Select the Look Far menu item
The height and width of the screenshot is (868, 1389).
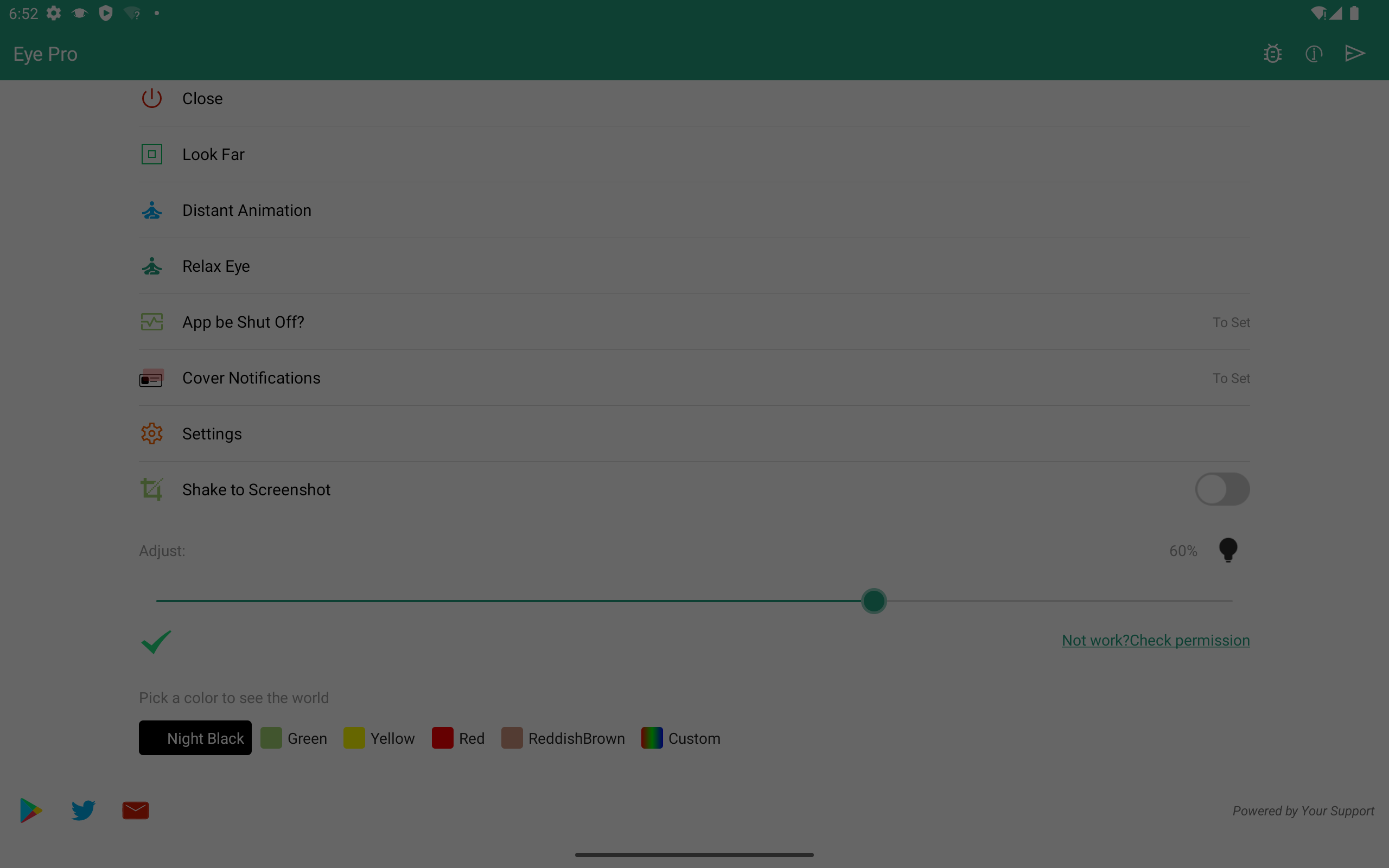click(x=694, y=154)
